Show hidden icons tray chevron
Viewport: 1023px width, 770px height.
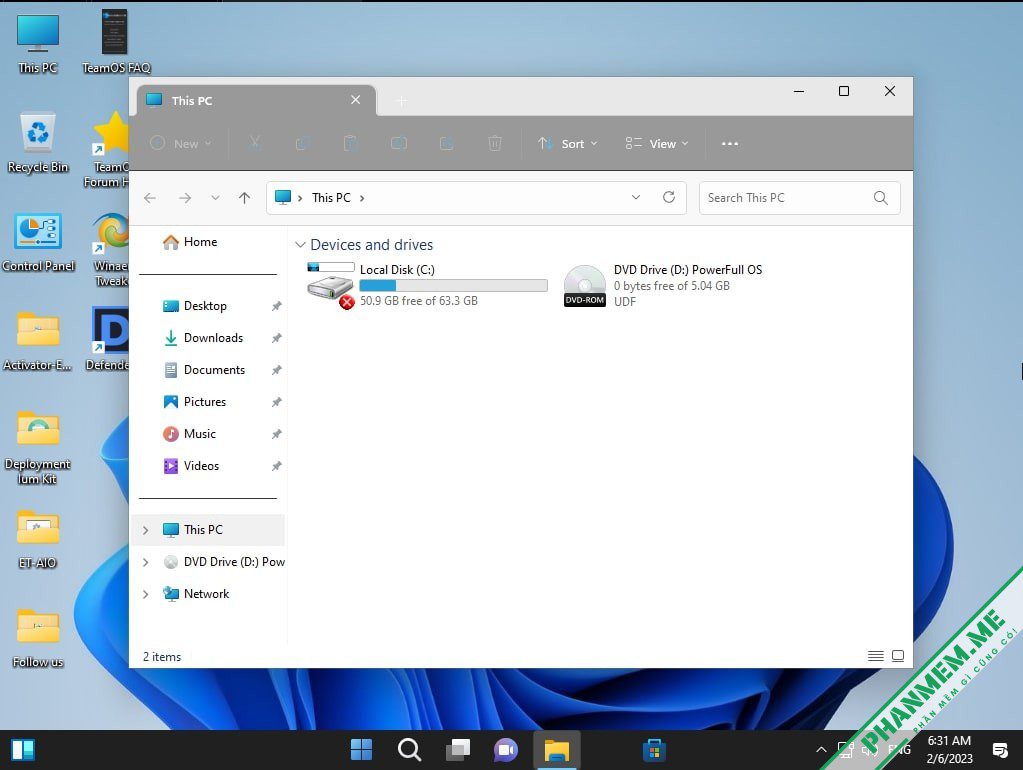[821, 750]
